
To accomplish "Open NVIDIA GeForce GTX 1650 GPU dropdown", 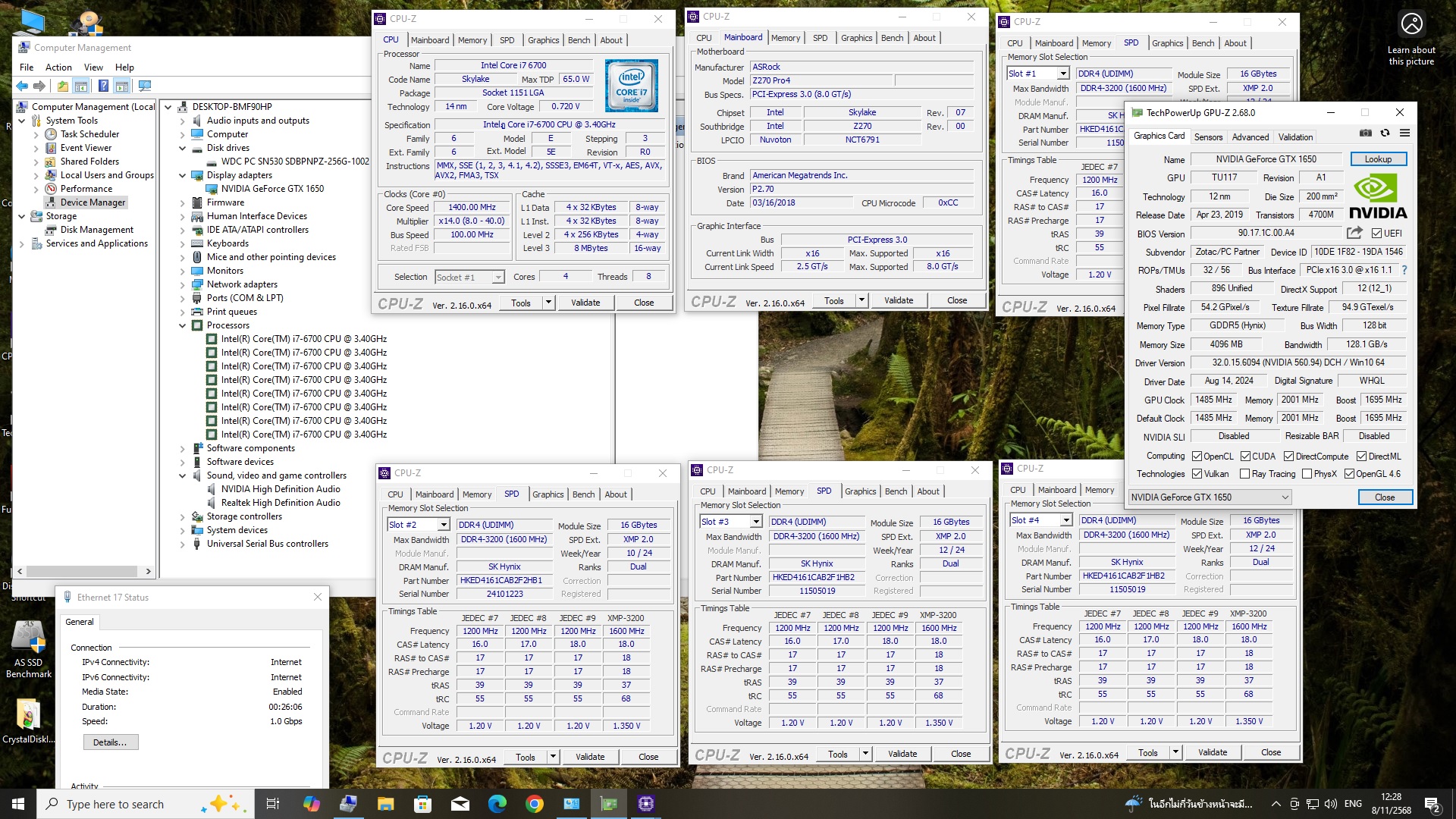I will point(1285,497).
